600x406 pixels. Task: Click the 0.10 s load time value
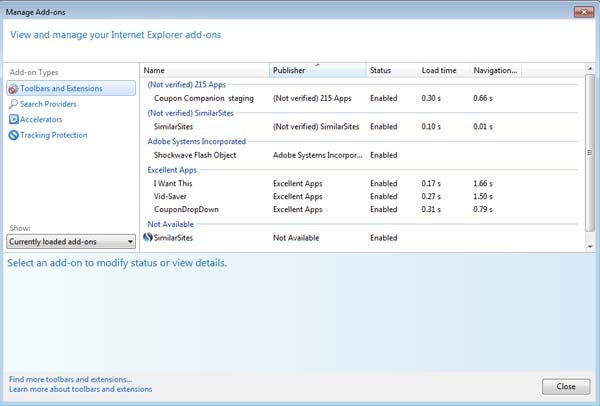(431, 127)
